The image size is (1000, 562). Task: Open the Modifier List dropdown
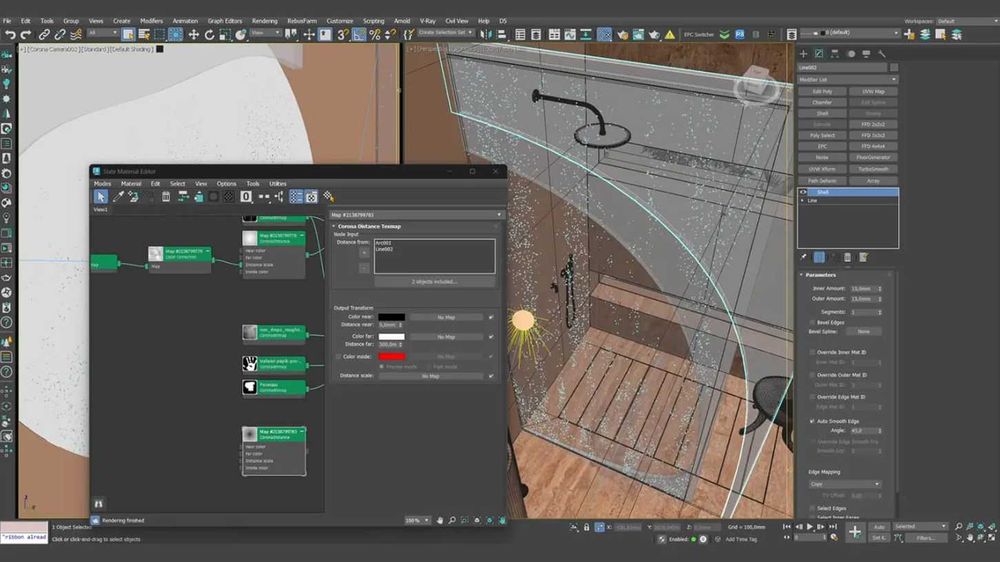[x=848, y=80]
